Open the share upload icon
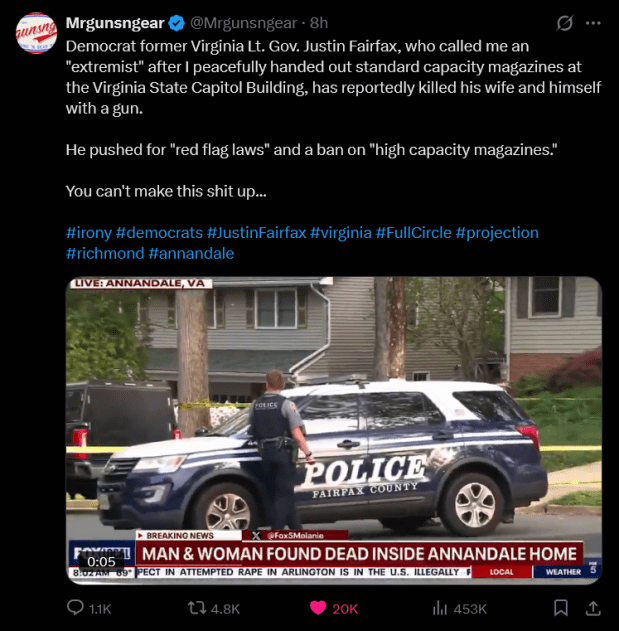Screen dimensions: 619x631 [593, 608]
